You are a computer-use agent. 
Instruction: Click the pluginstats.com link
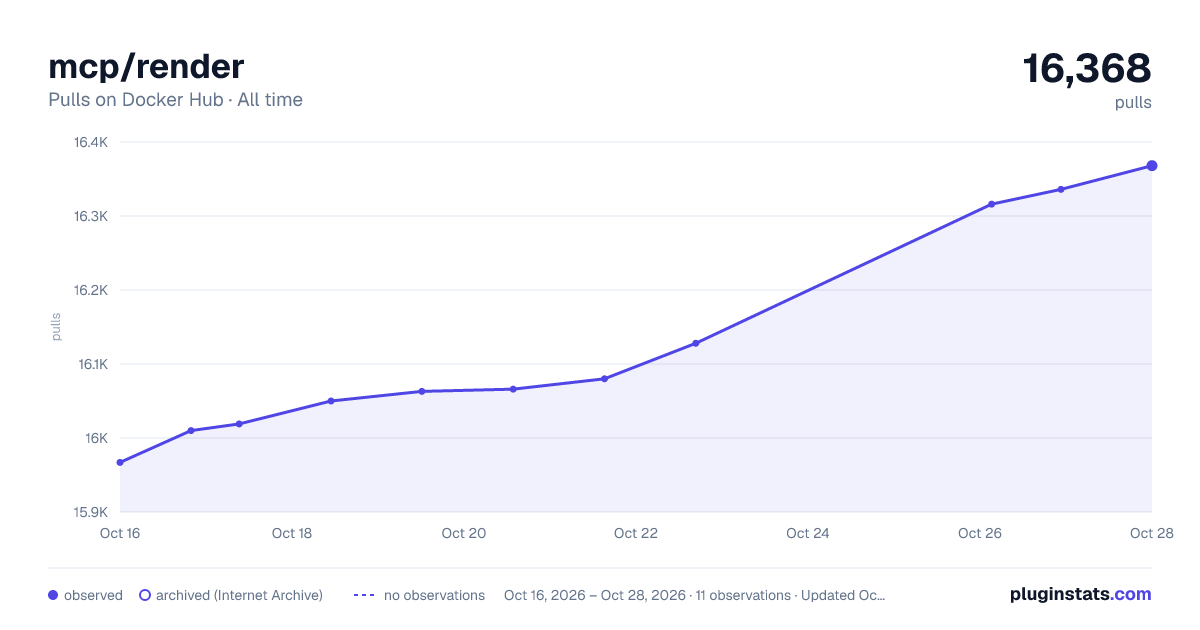coord(1080,594)
